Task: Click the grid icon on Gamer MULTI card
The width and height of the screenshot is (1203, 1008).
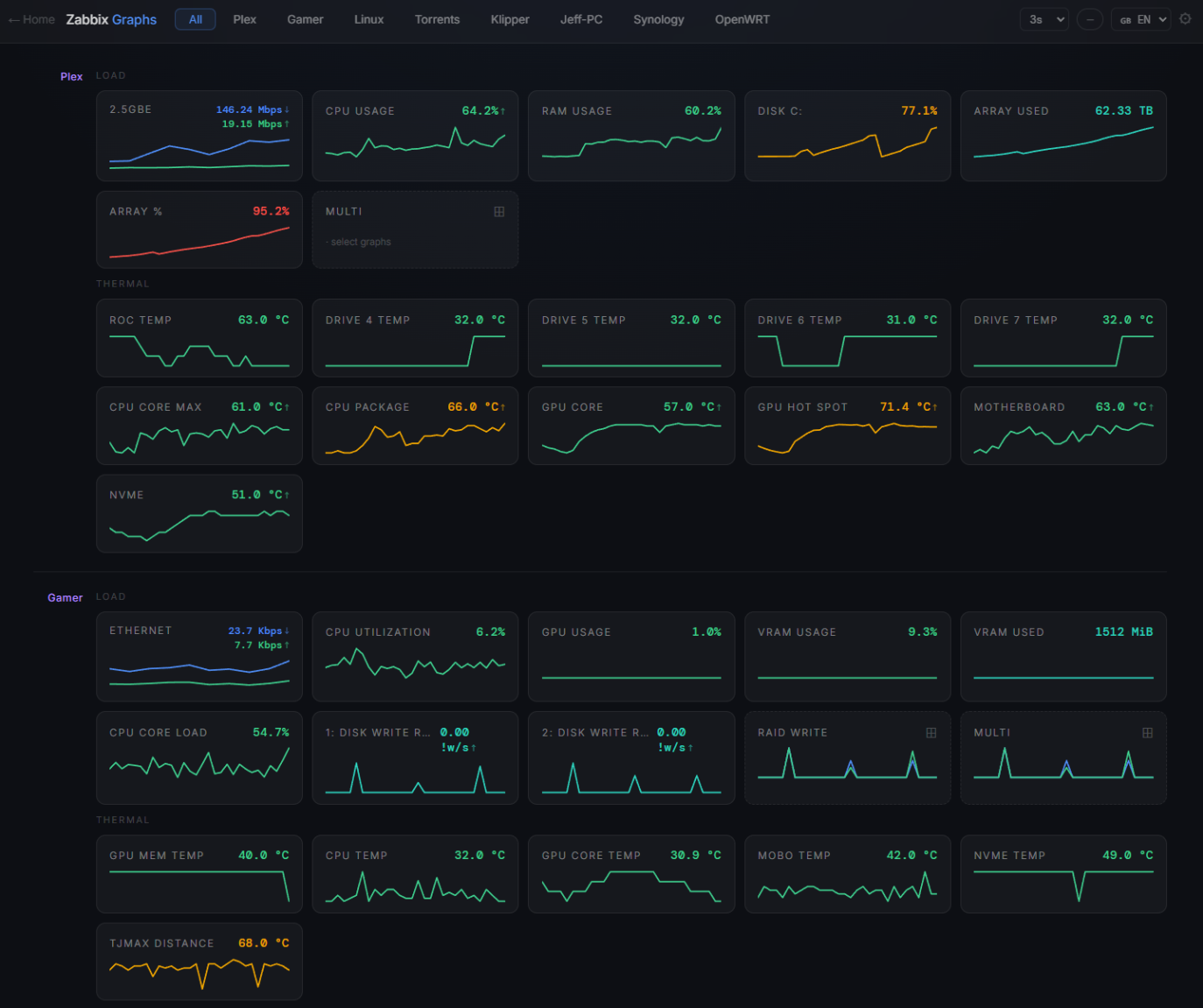Action: [1148, 733]
